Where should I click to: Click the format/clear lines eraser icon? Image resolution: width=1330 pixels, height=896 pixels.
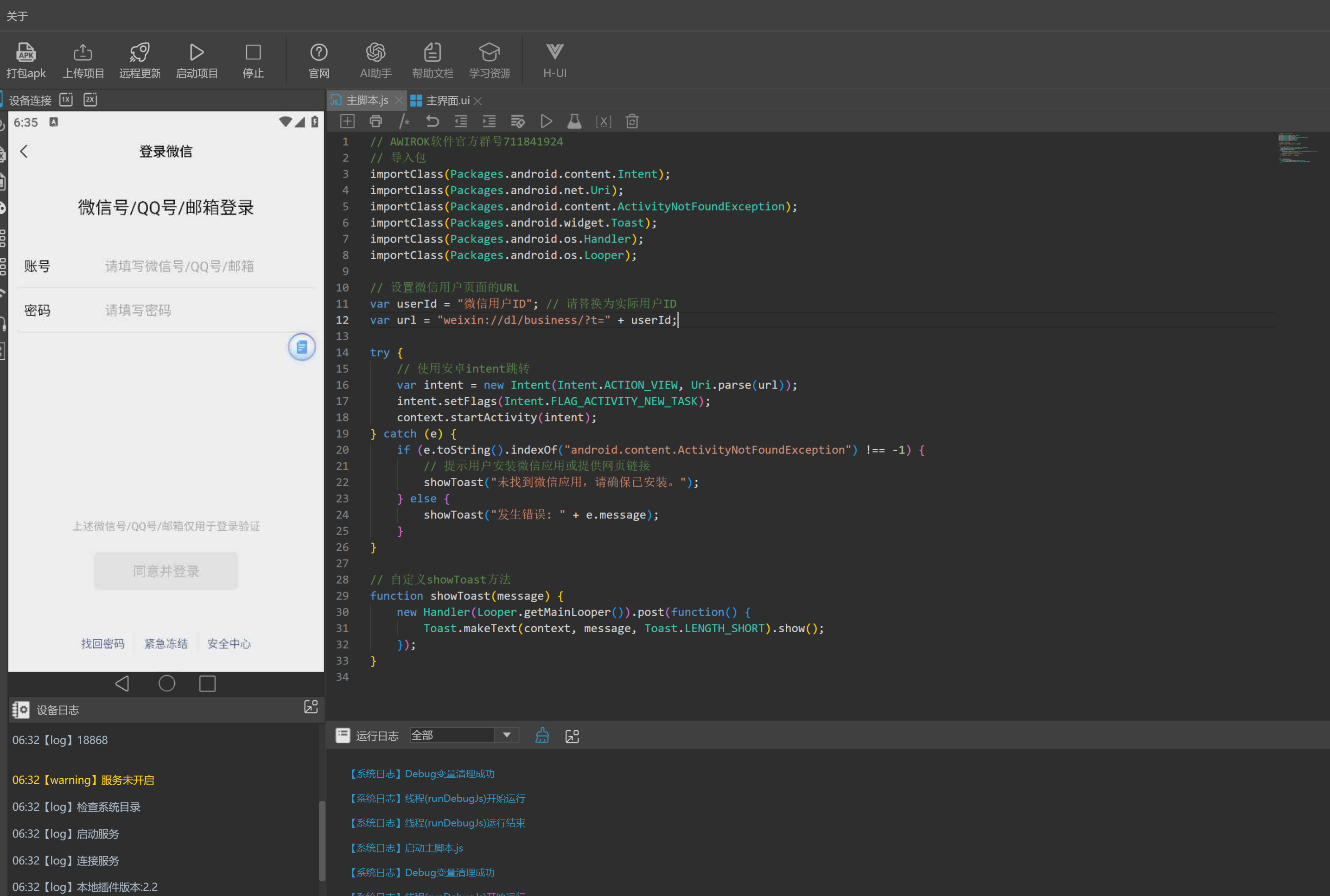point(518,121)
